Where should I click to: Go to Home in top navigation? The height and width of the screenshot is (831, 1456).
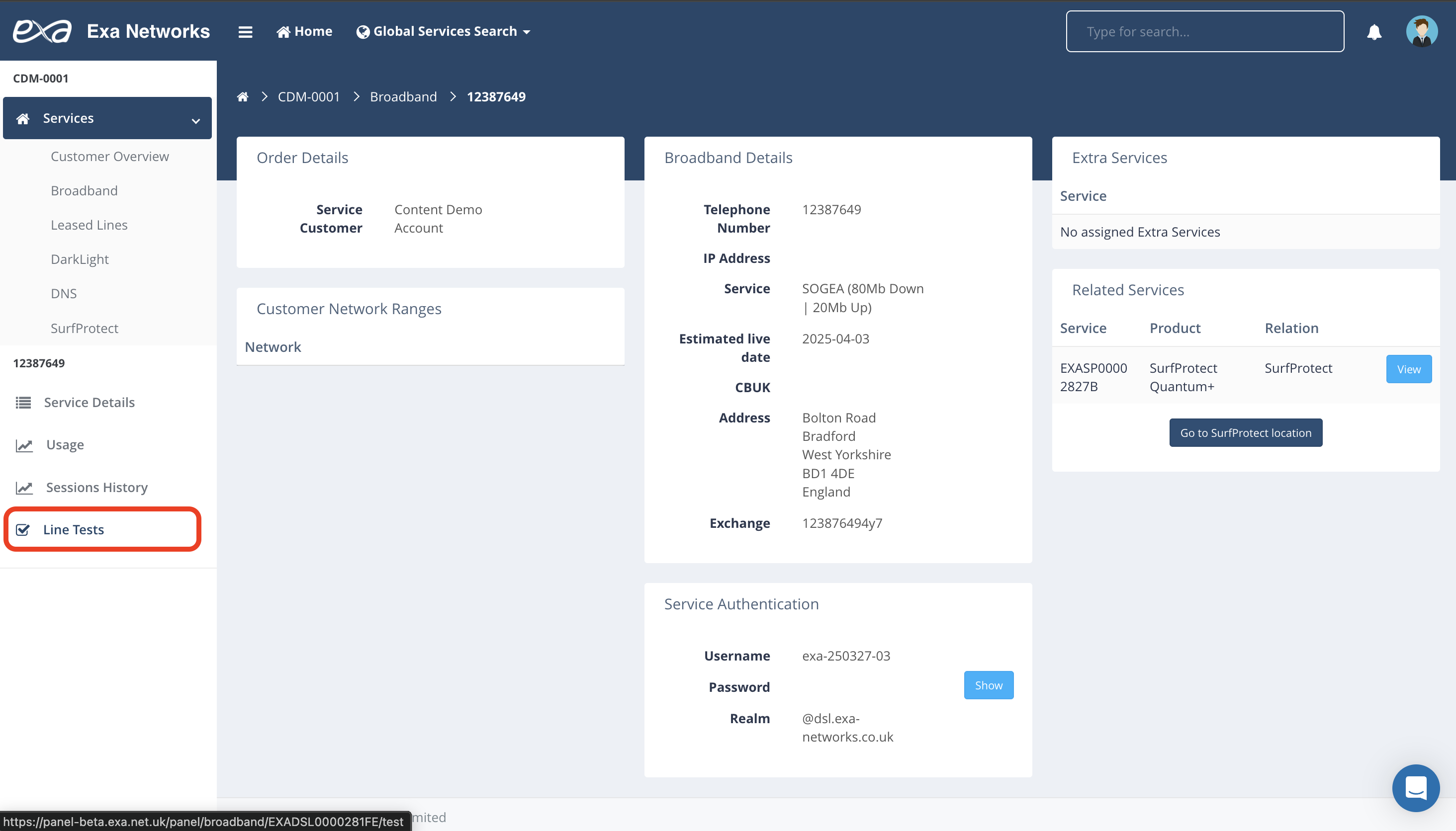(304, 31)
